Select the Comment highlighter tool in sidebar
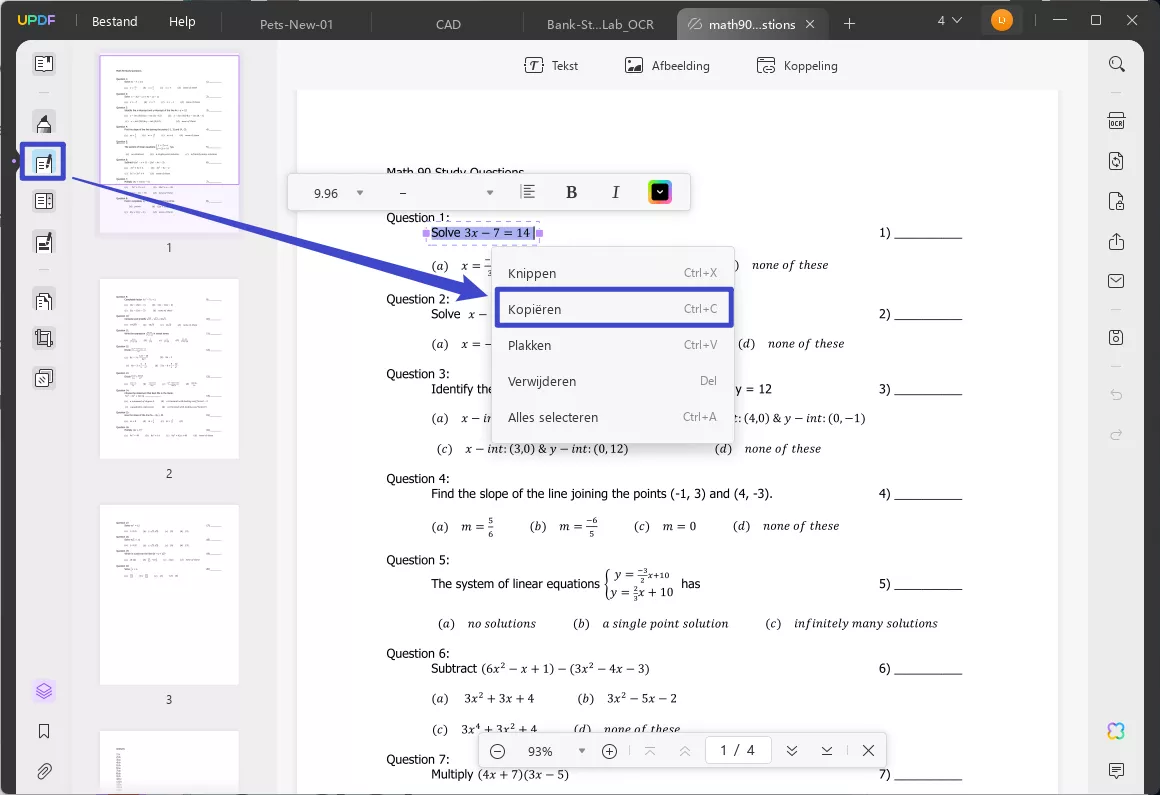The height and width of the screenshot is (795, 1160). tap(44, 123)
